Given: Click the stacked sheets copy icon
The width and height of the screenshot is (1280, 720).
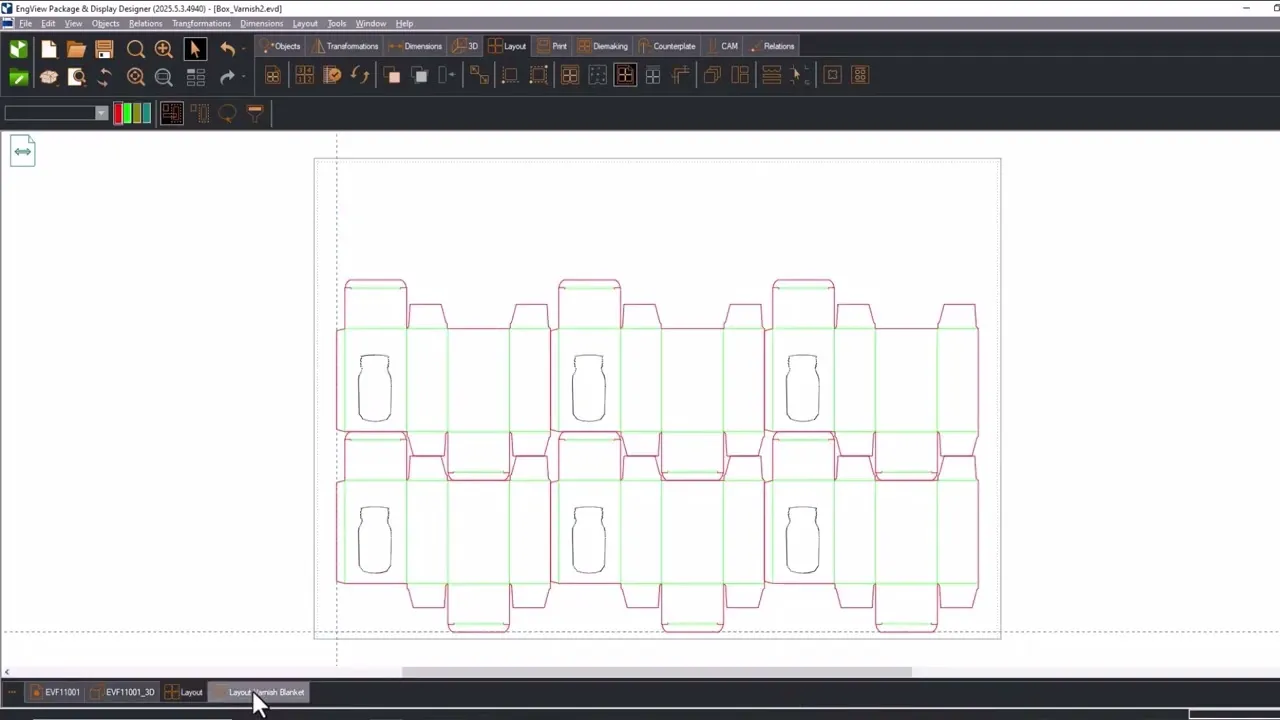Looking at the screenshot, I should [x=712, y=75].
